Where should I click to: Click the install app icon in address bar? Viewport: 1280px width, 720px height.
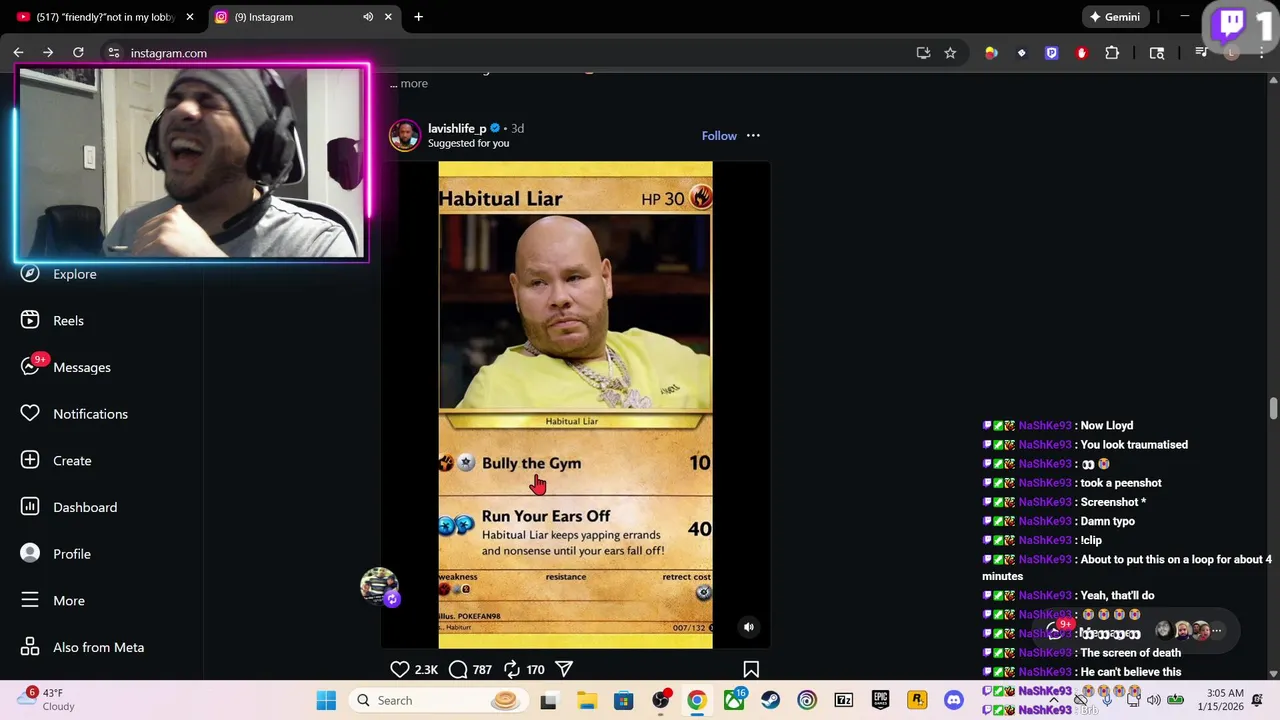(923, 53)
